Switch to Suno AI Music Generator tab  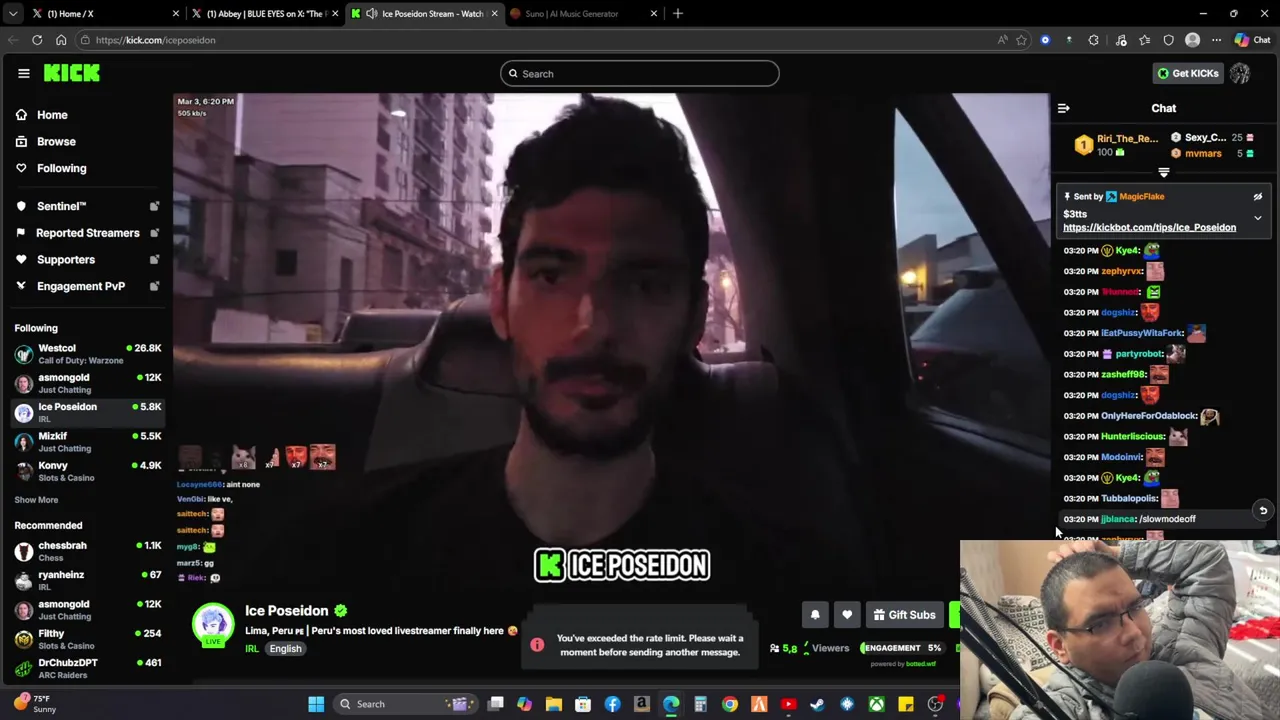585,14
